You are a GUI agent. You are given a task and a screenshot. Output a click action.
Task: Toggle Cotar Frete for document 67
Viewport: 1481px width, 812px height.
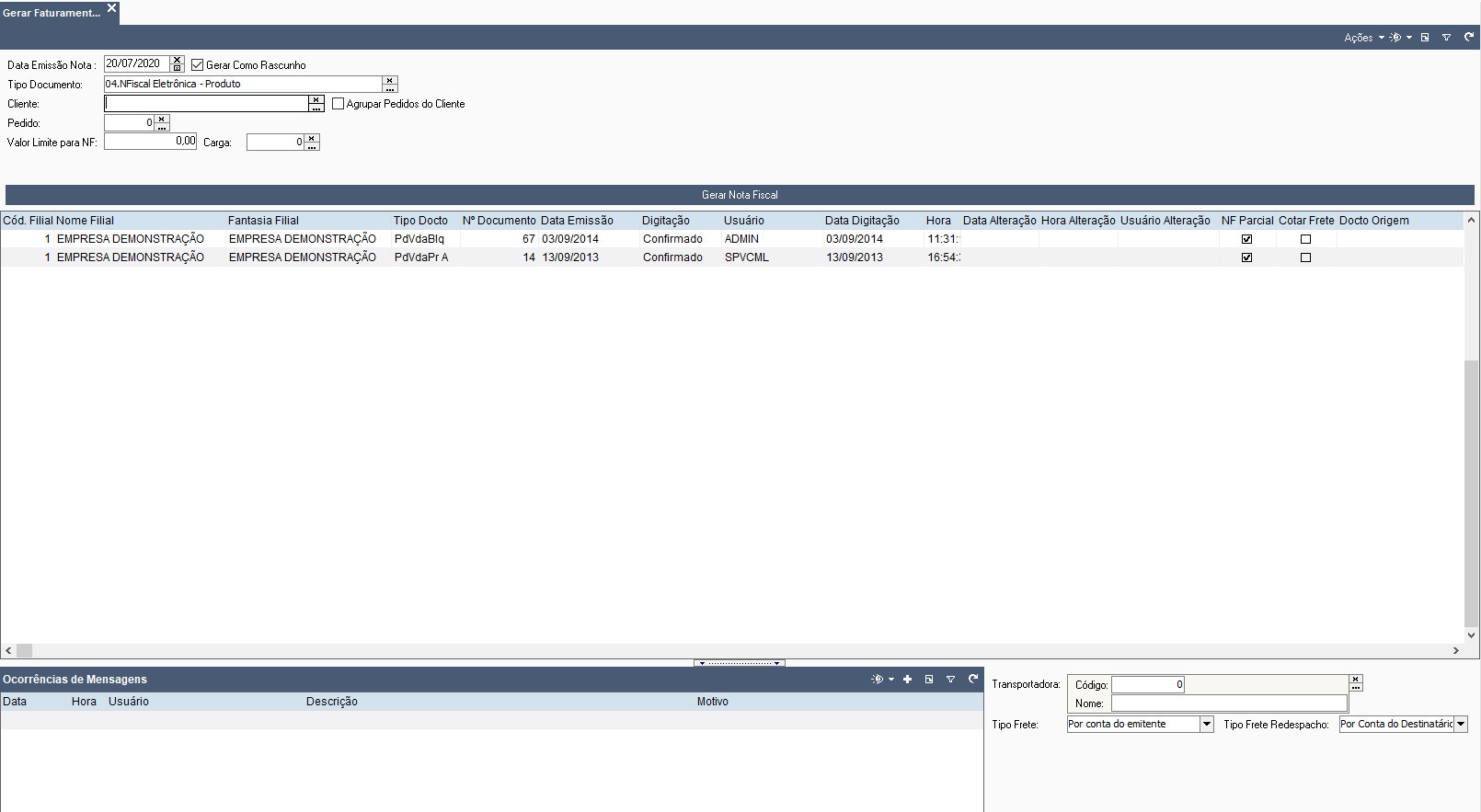pos(1305,239)
